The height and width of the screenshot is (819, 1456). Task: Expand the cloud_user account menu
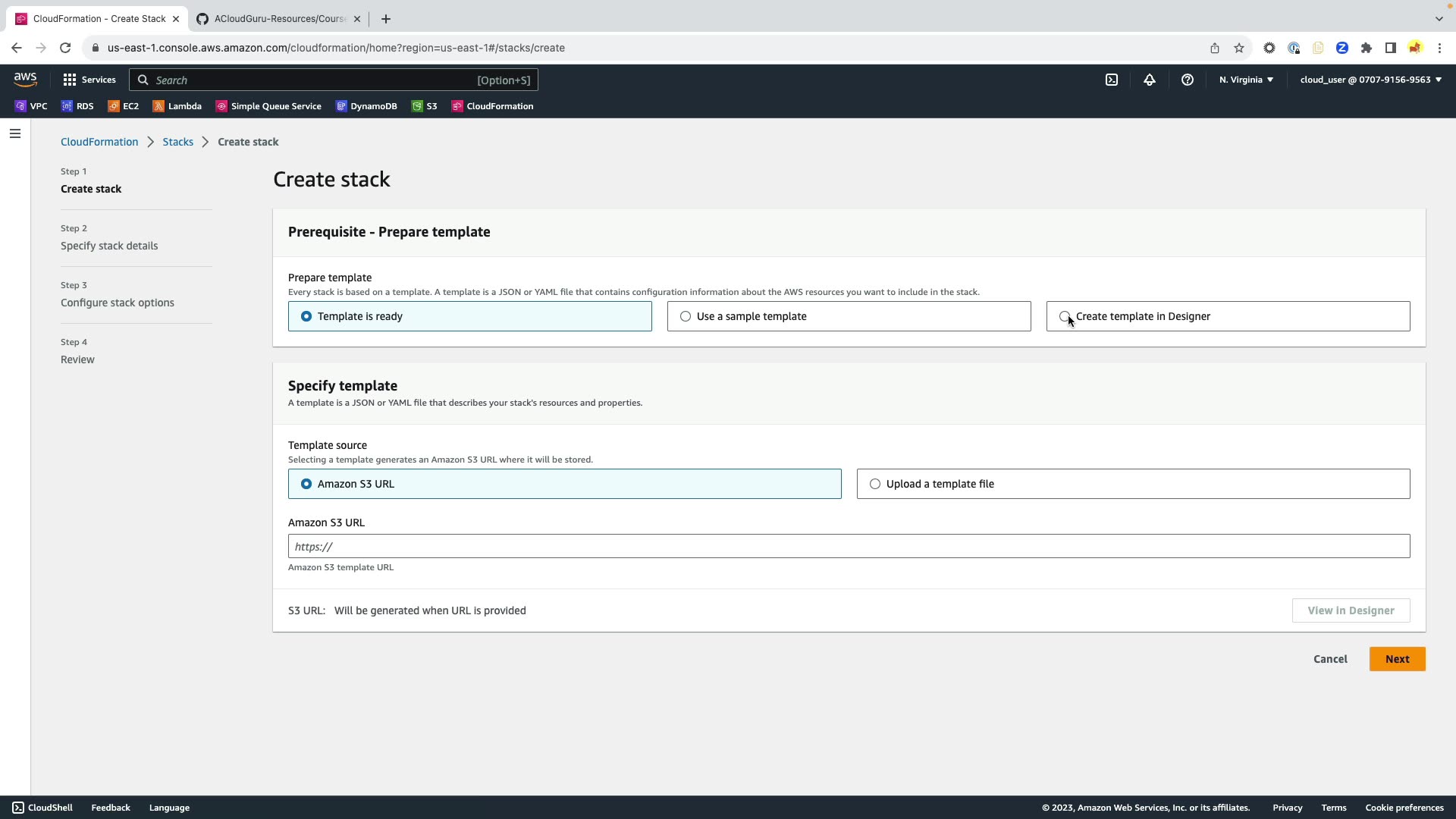point(1370,80)
